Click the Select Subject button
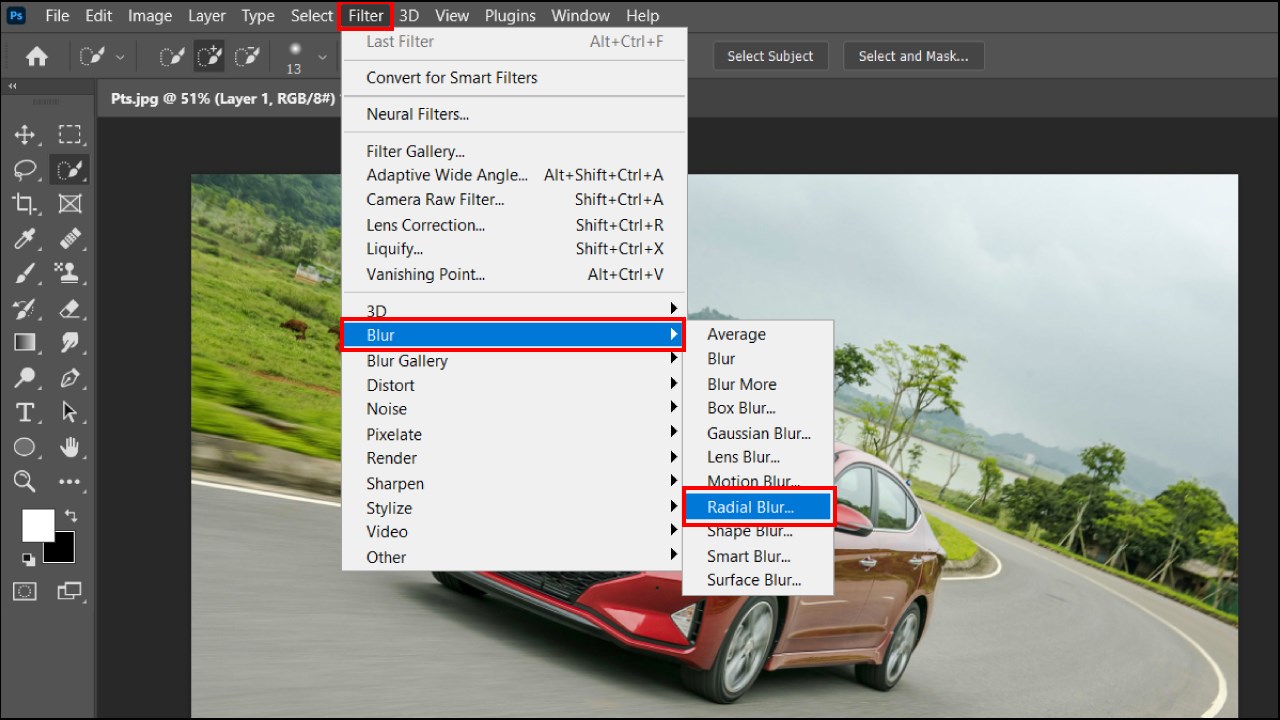Image resolution: width=1280 pixels, height=720 pixels. (770, 56)
